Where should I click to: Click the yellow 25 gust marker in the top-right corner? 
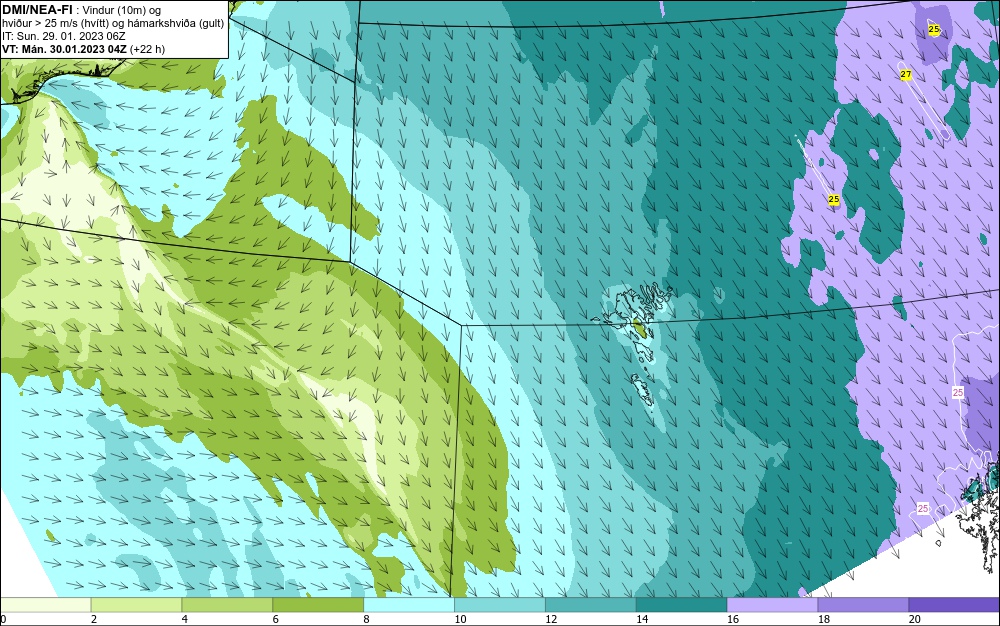[934, 29]
